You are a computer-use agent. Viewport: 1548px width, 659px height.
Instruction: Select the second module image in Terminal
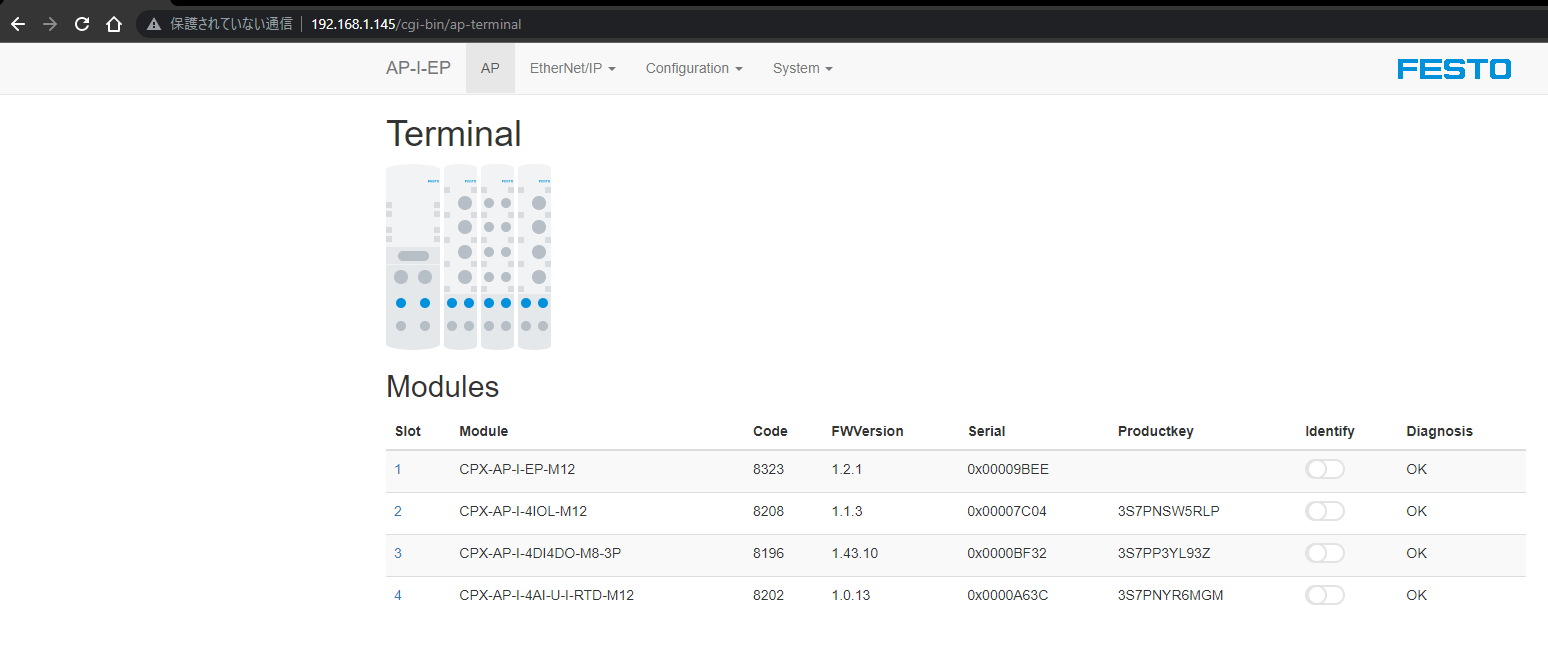pos(460,258)
